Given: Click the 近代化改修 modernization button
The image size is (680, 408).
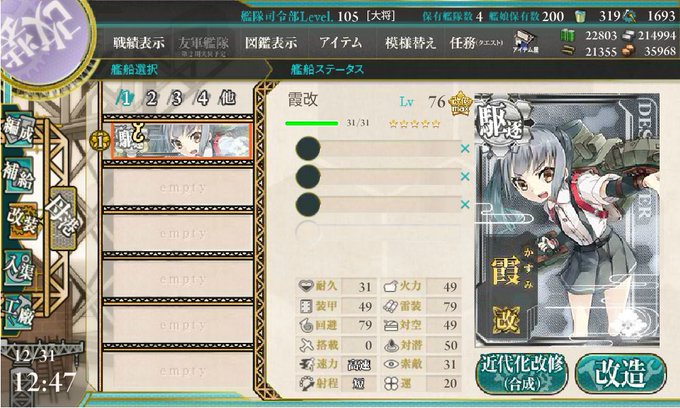Looking at the screenshot, I should coord(522,373).
